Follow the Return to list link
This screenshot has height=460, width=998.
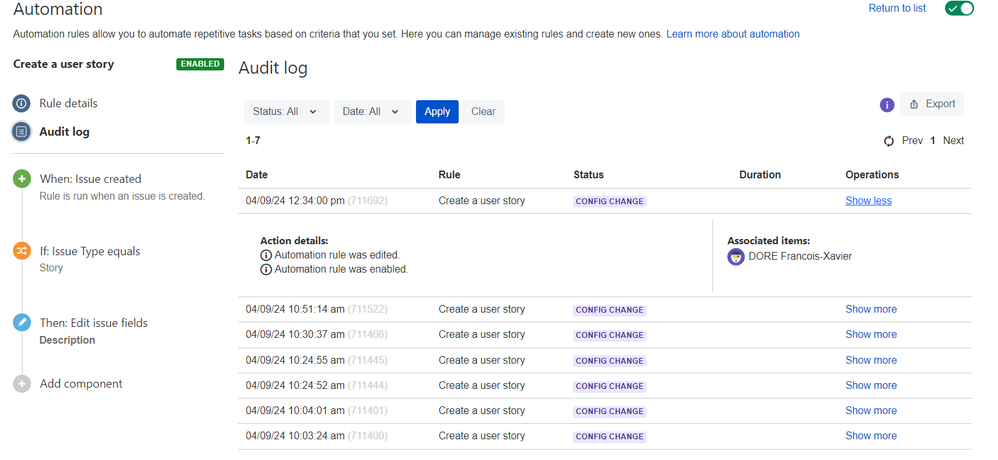click(897, 8)
